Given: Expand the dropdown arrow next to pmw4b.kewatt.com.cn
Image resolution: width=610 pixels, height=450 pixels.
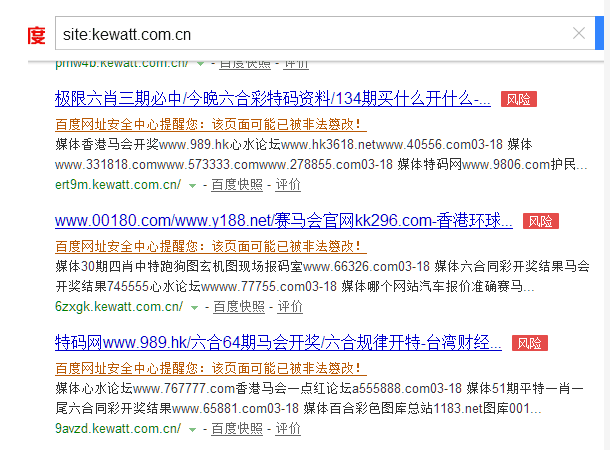Looking at the screenshot, I should click(x=200, y=63).
